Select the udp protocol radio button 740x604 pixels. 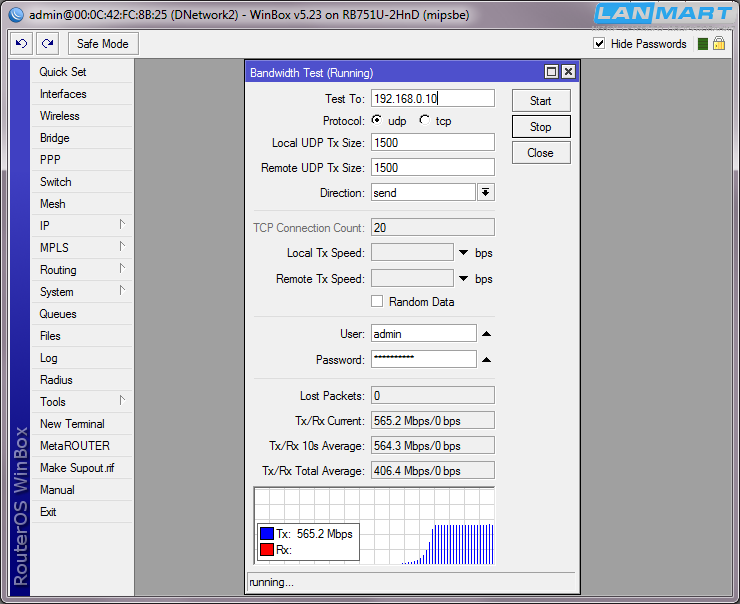[x=377, y=120]
